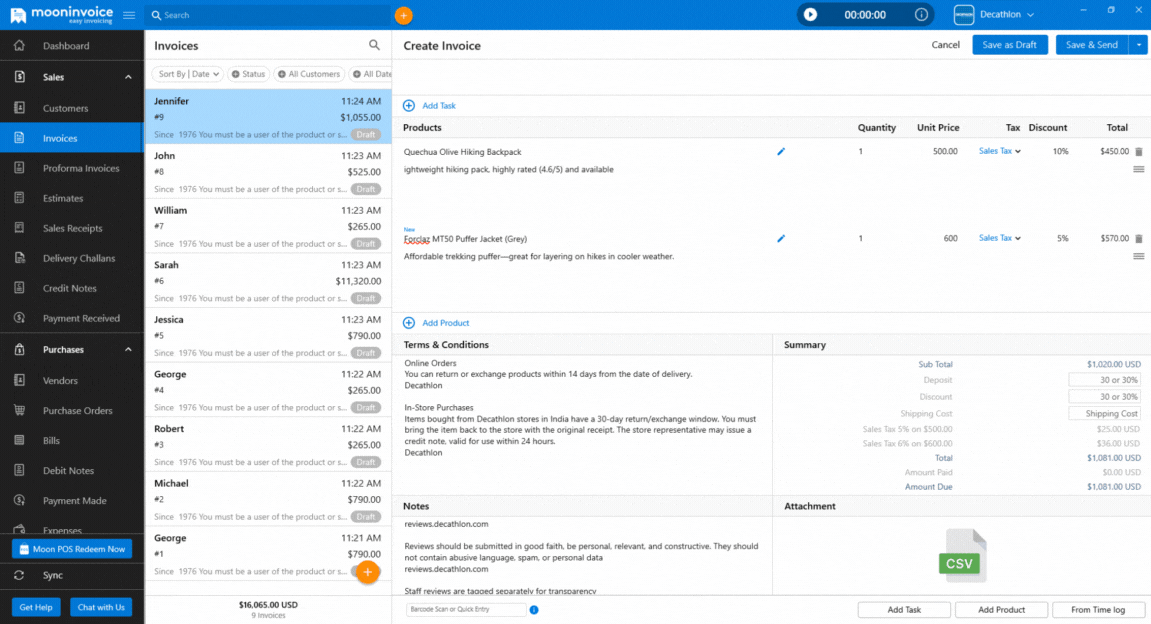
Task: Click the Sync icon
Action: [20, 576]
